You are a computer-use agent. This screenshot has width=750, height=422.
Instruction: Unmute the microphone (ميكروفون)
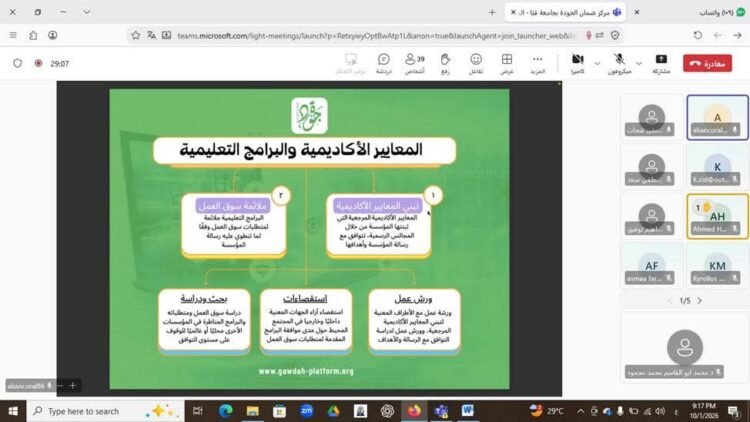(x=619, y=64)
